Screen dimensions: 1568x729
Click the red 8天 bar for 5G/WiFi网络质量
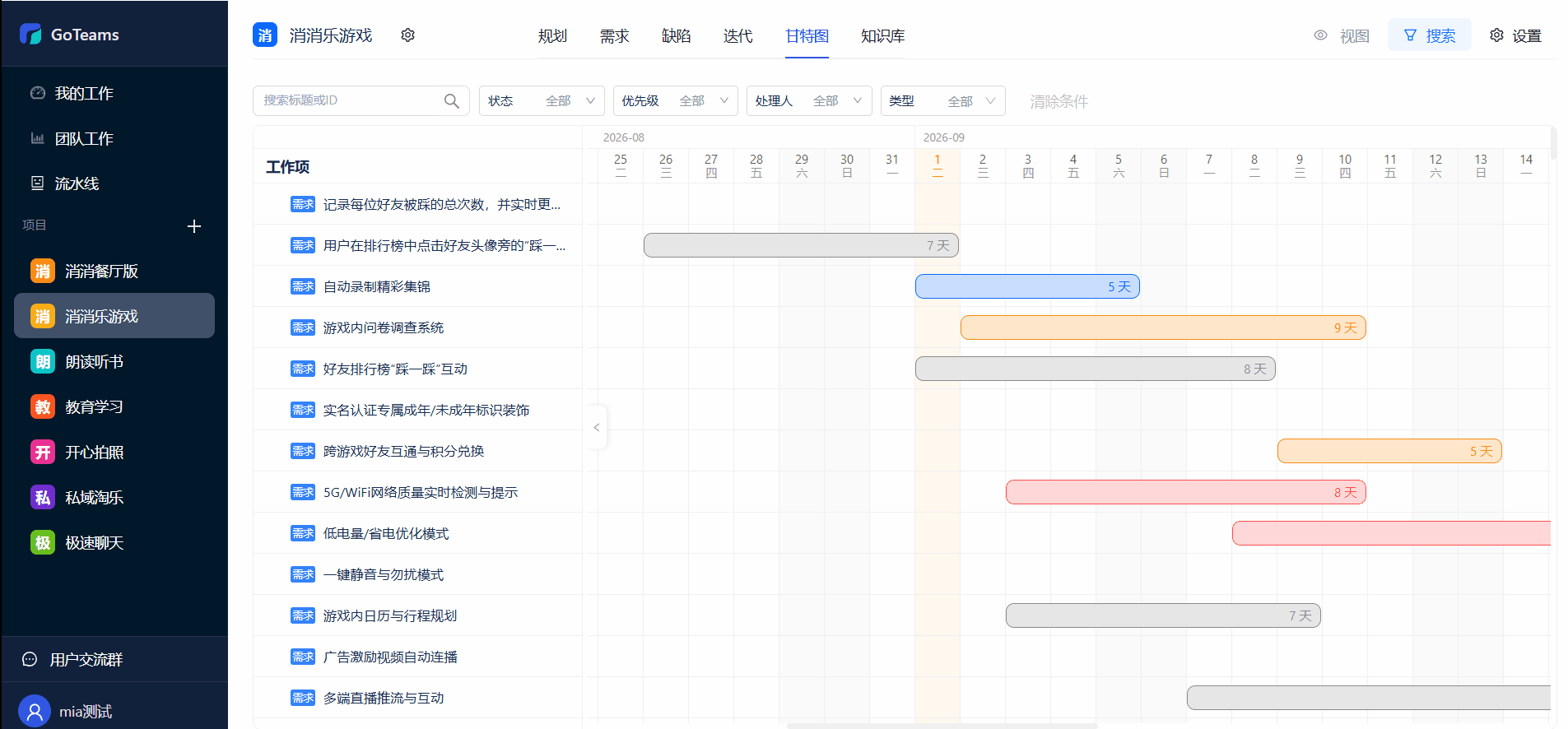(1186, 492)
